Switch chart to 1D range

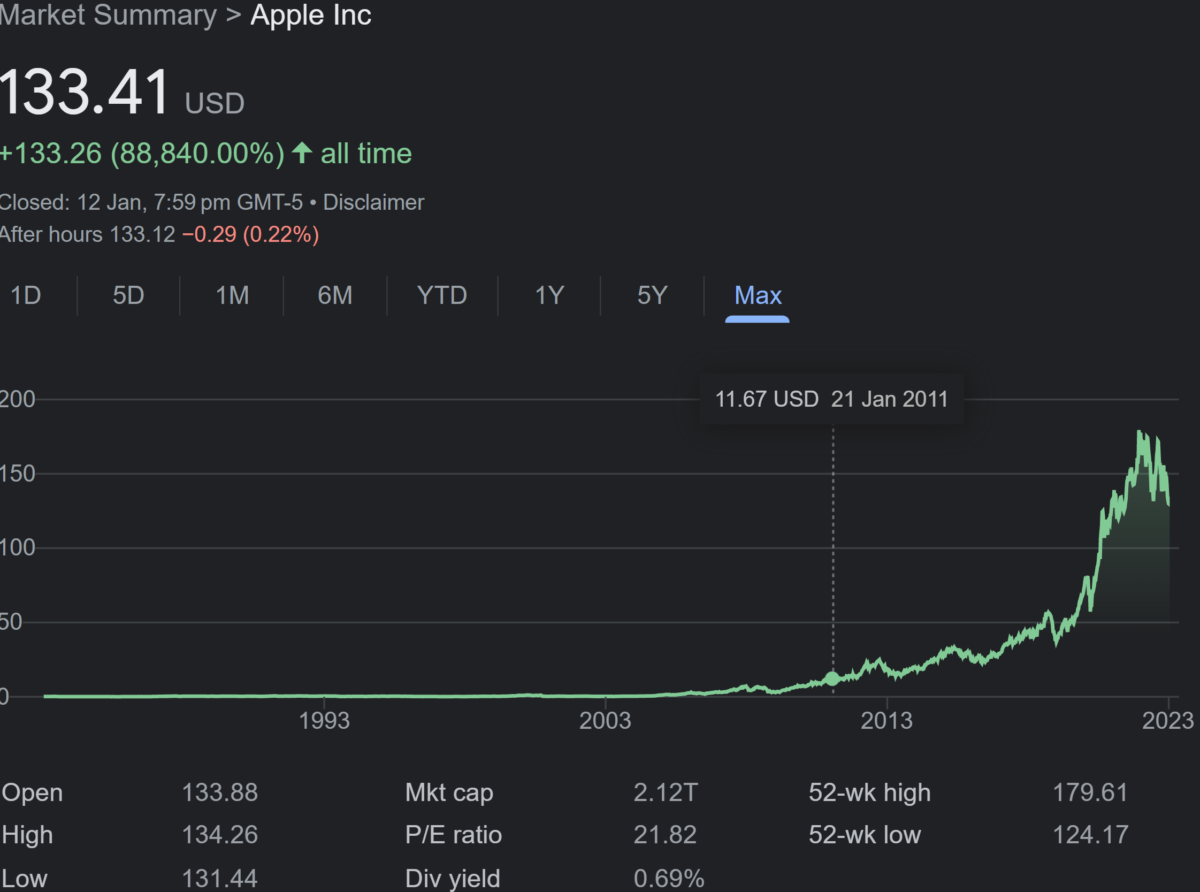[x=25, y=296]
